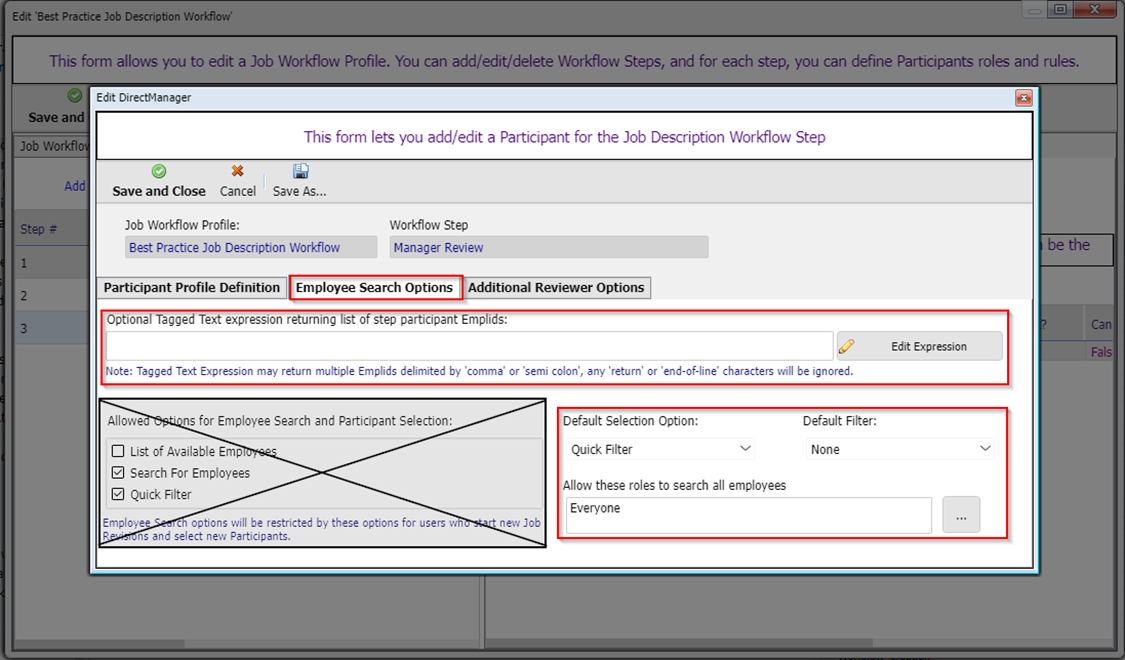Toggle the Quick Filter checkbox
Viewport: 1125px width, 660px height.
click(x=119, y=495)
